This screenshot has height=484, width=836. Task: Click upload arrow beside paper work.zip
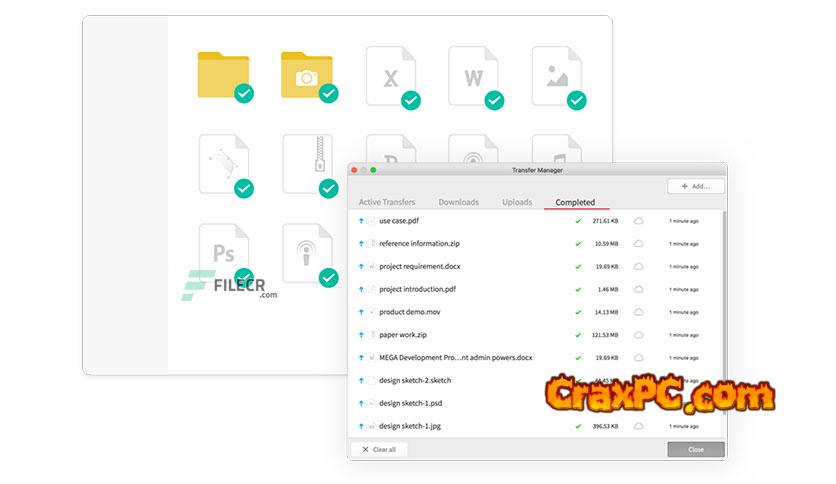point(361,335)
